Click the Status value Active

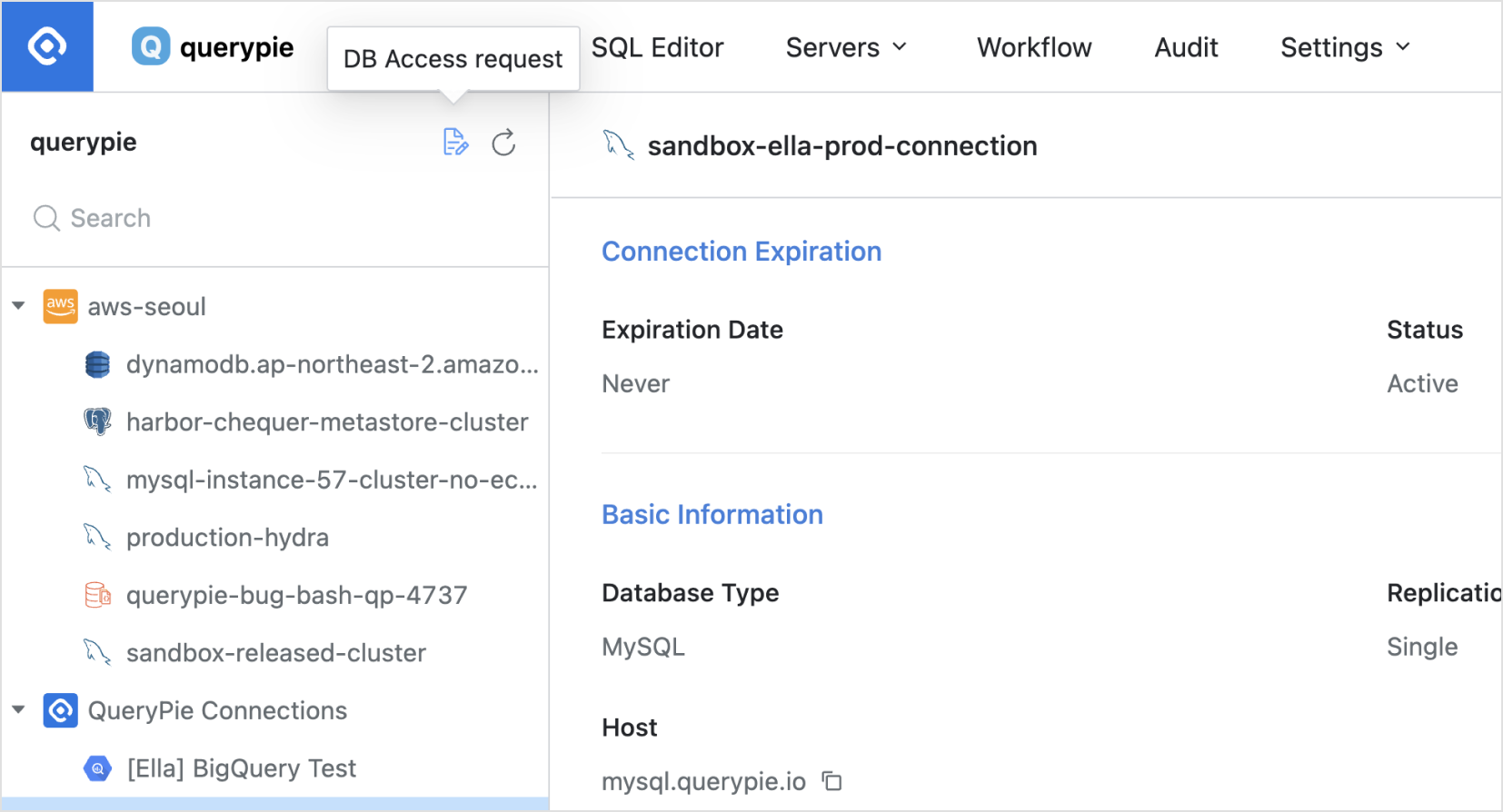coord(1422,383)
